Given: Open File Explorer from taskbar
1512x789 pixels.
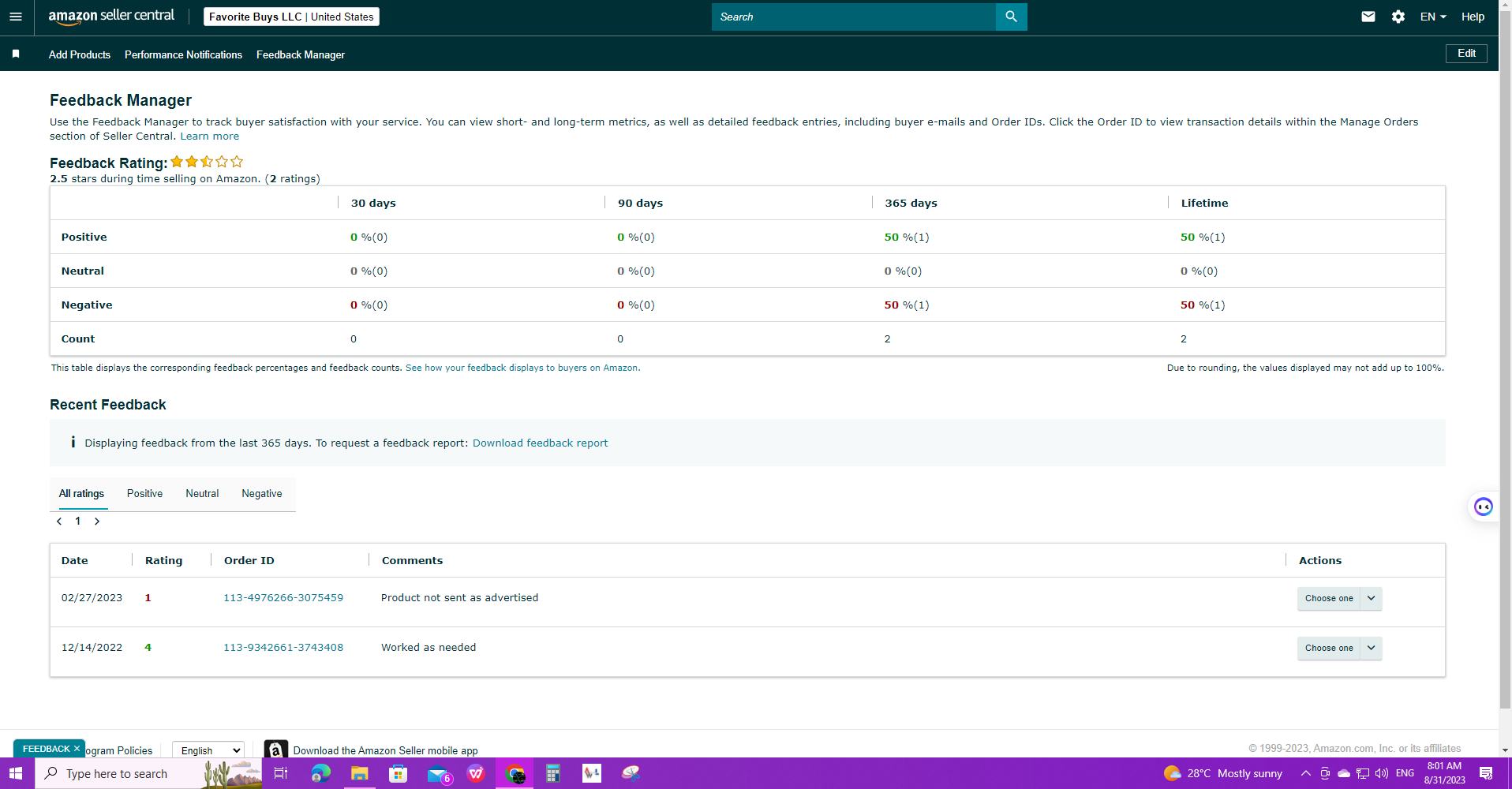Looking at the screenshot, I should [x=359, y=773].
